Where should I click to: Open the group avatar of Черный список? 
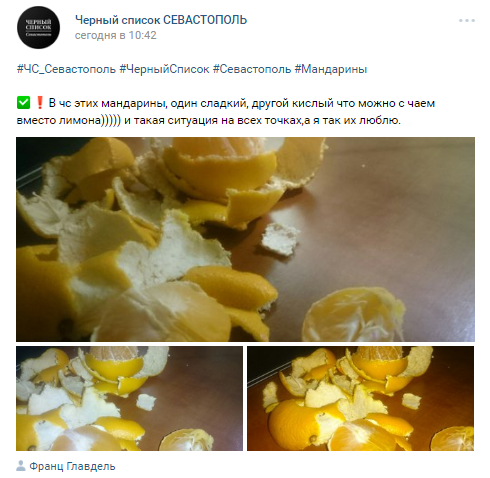coord(38,27)
